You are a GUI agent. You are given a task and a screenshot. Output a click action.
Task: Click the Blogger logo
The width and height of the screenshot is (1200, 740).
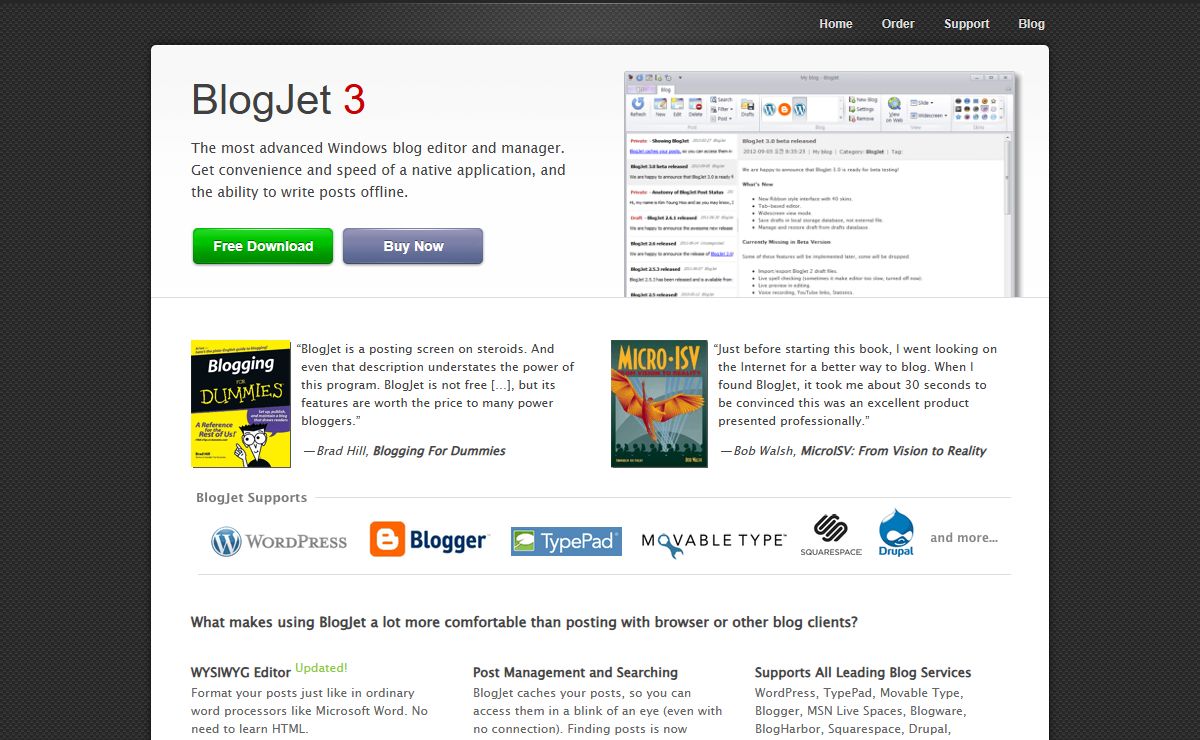(x=428, y=540)
